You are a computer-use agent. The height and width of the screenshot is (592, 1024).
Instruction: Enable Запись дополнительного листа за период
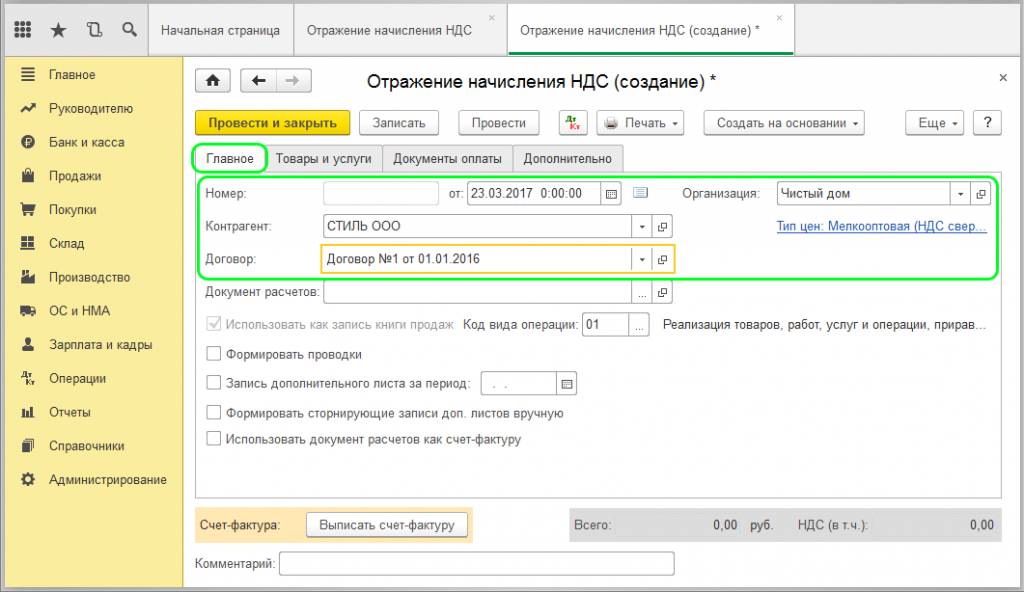click(x=214, y=383)
